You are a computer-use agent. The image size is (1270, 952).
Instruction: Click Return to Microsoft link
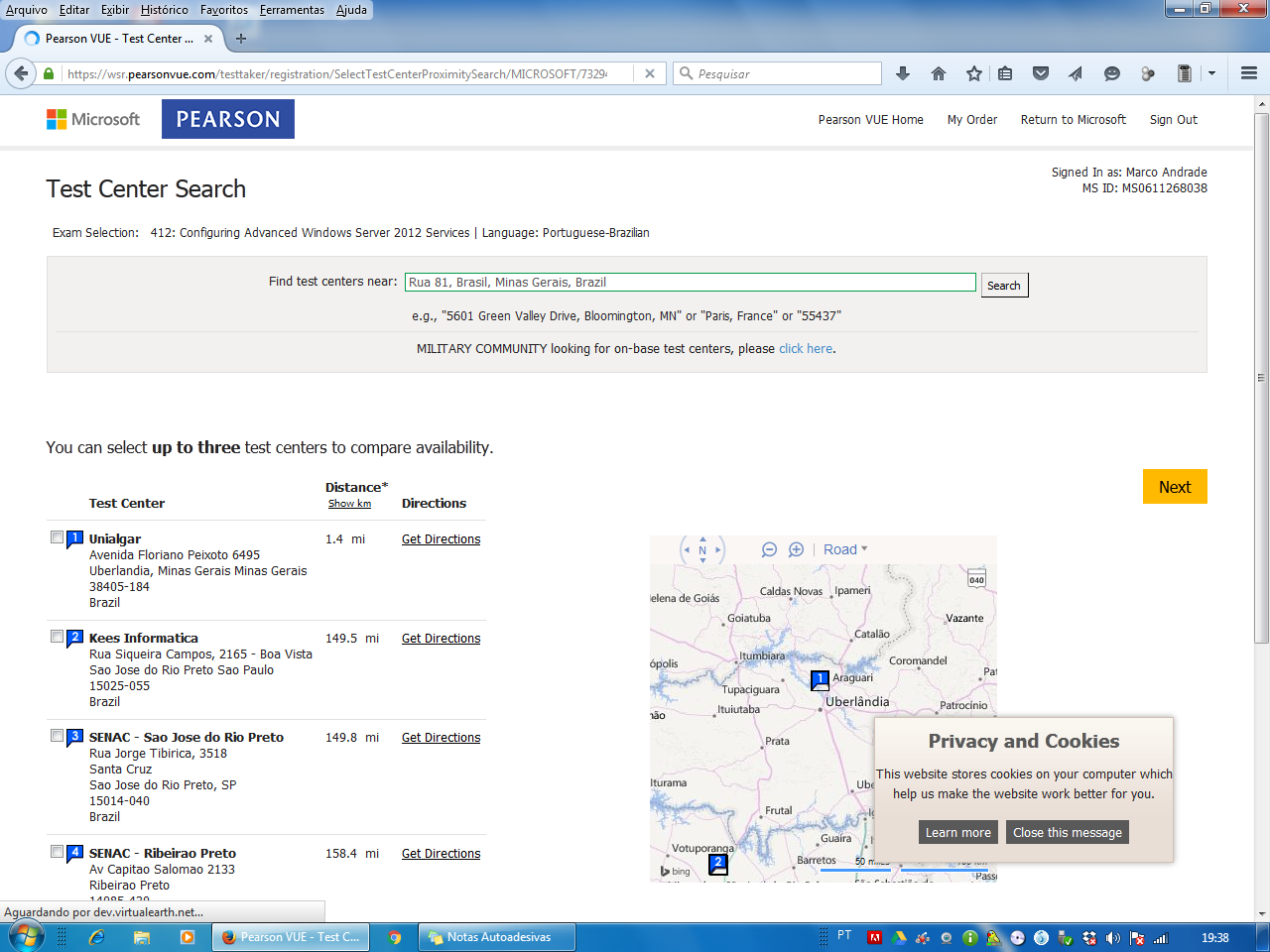tap(1074, 120)
